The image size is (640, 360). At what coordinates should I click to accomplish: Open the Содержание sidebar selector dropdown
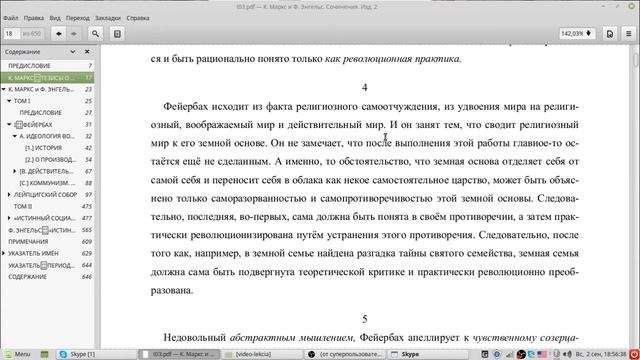click(73, 52)
